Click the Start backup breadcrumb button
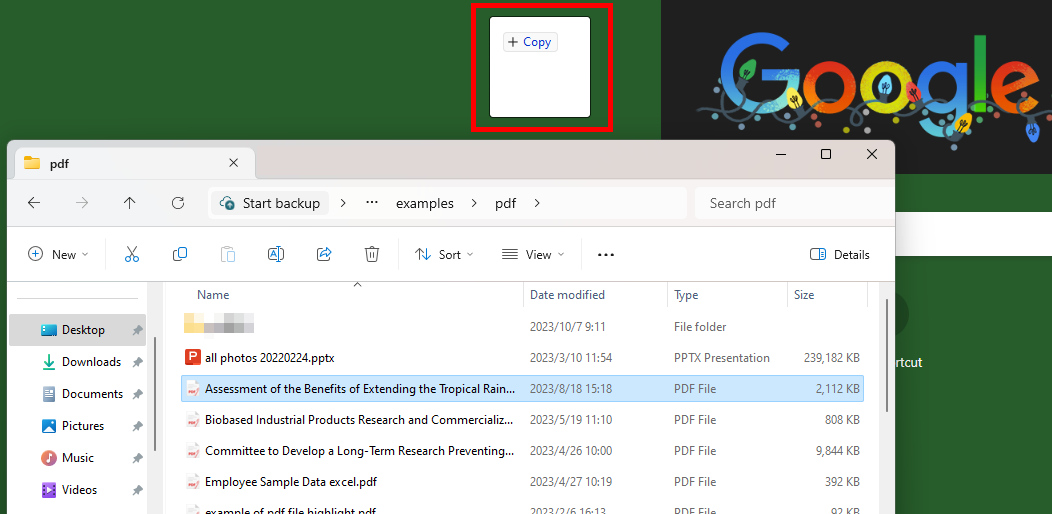Image resolution: width=1052 pixels, height=514 pixels. 270,203
